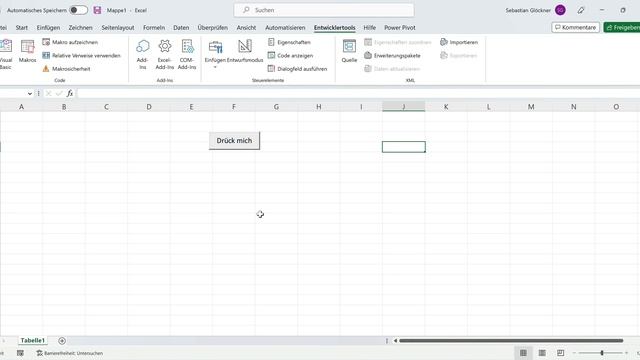Switch to Page Layout view icon
The image size is (640, 360).
(x=542, y=353)
